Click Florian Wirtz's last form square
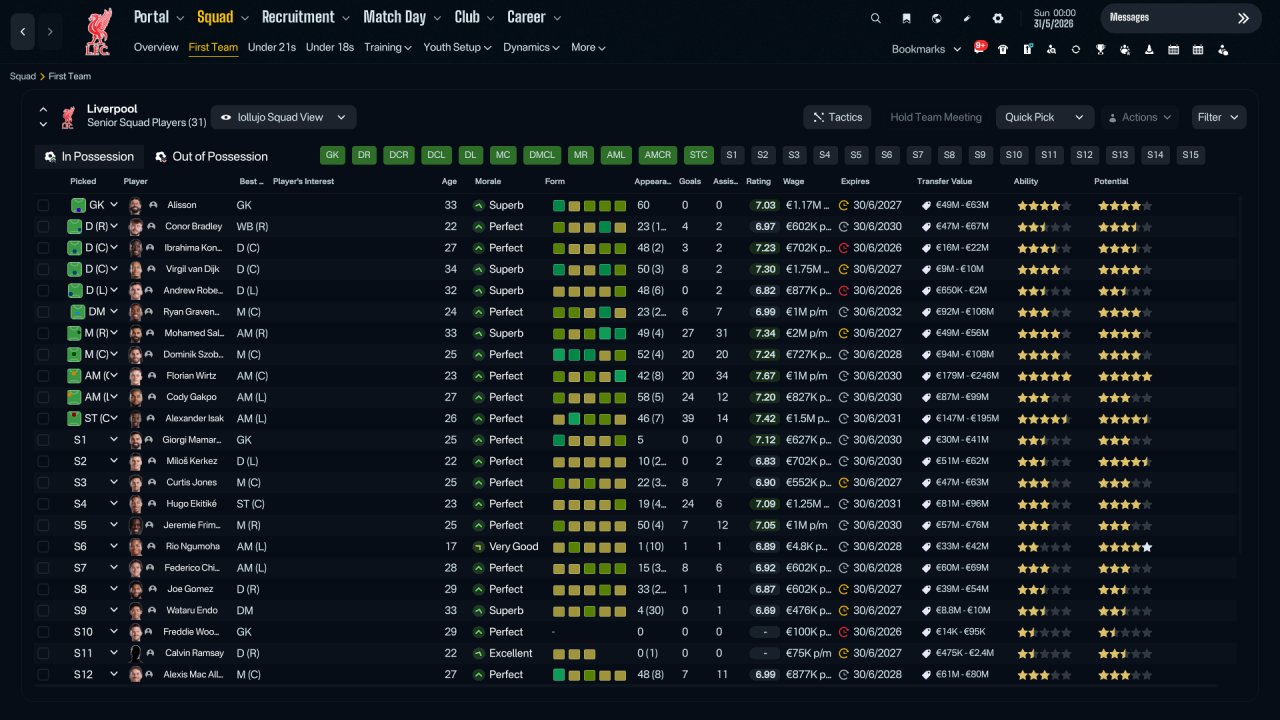This screenshot has width=1280, height=720. tap(621, 376)
